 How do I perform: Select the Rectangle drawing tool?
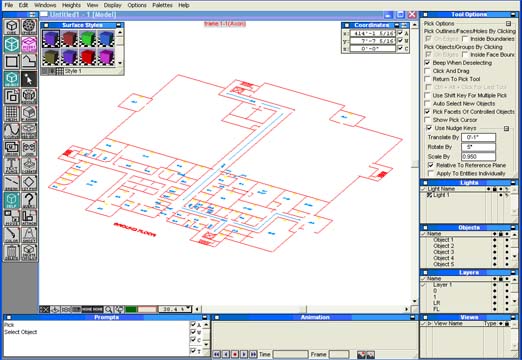pos(12,61)
